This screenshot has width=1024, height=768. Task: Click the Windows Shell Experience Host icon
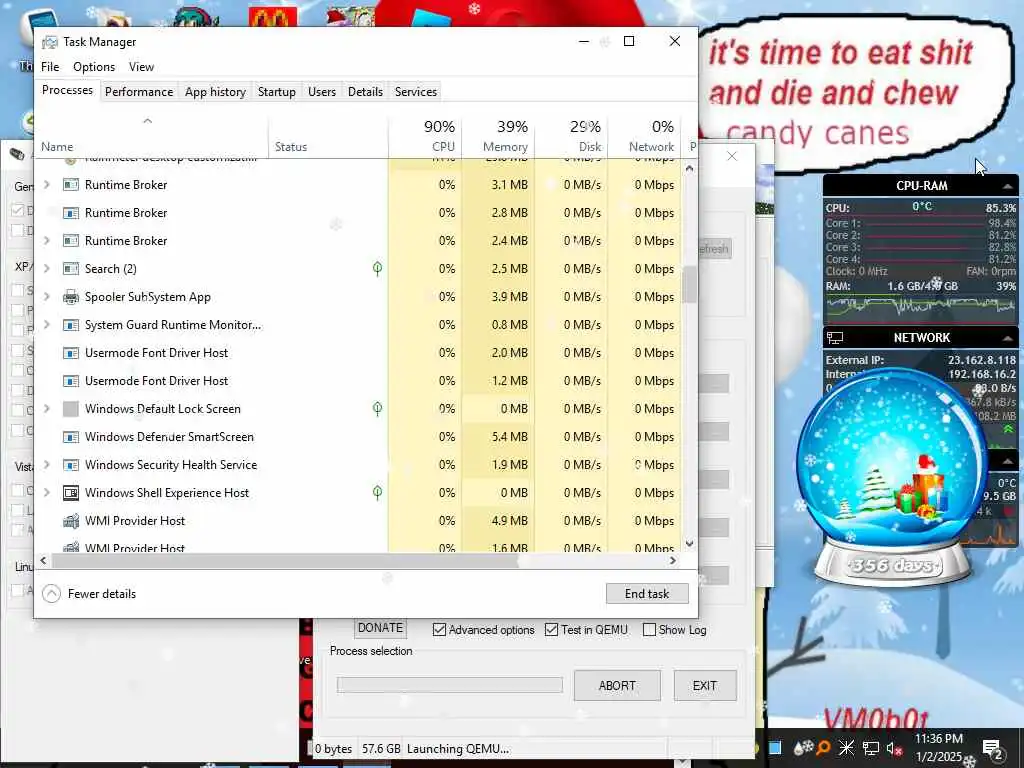coord(71,493)
